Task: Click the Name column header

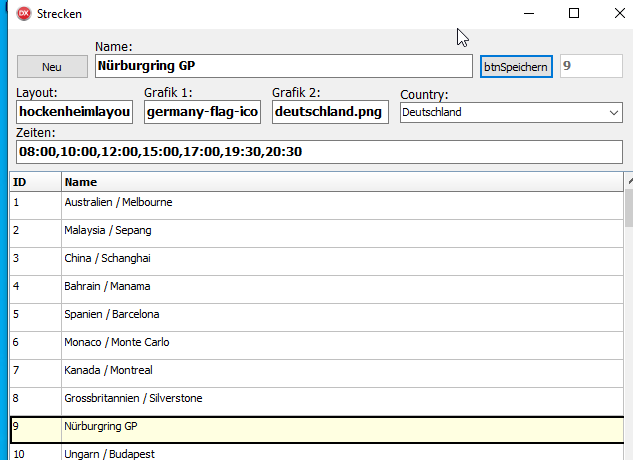Action: point(340,182)
